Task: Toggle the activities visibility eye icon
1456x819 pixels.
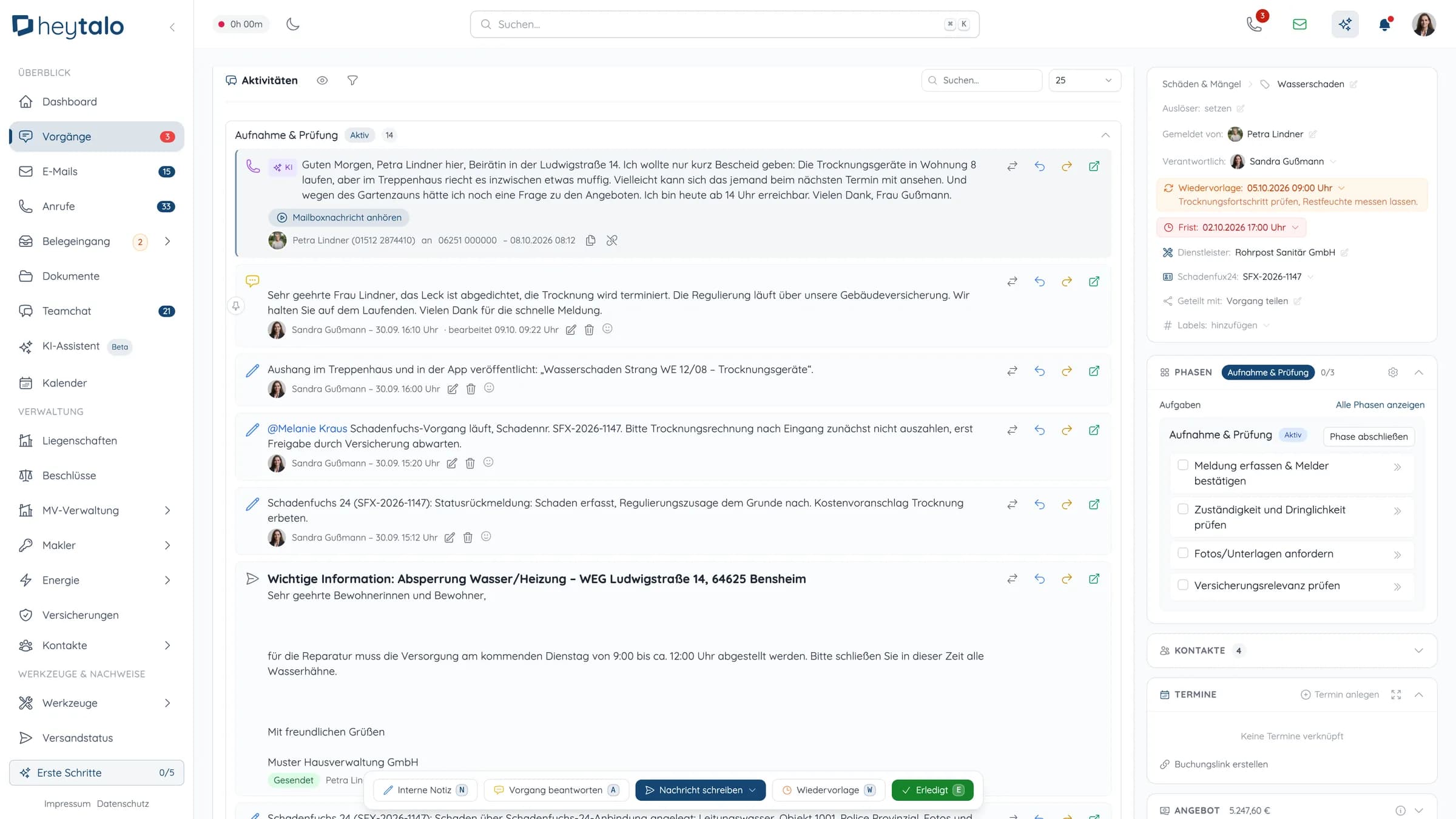Action: pyautogui.click(x=322, y=80)
